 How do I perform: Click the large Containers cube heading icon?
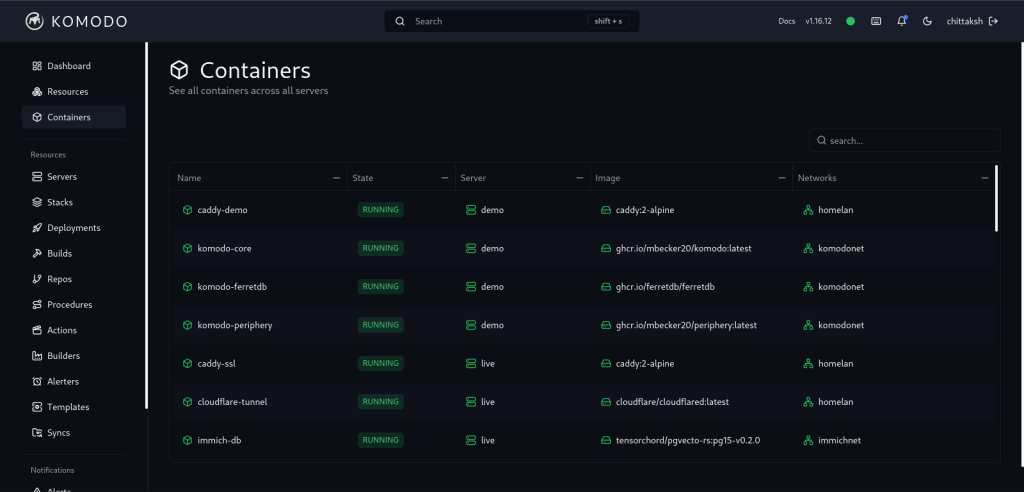tap(179, 70)
